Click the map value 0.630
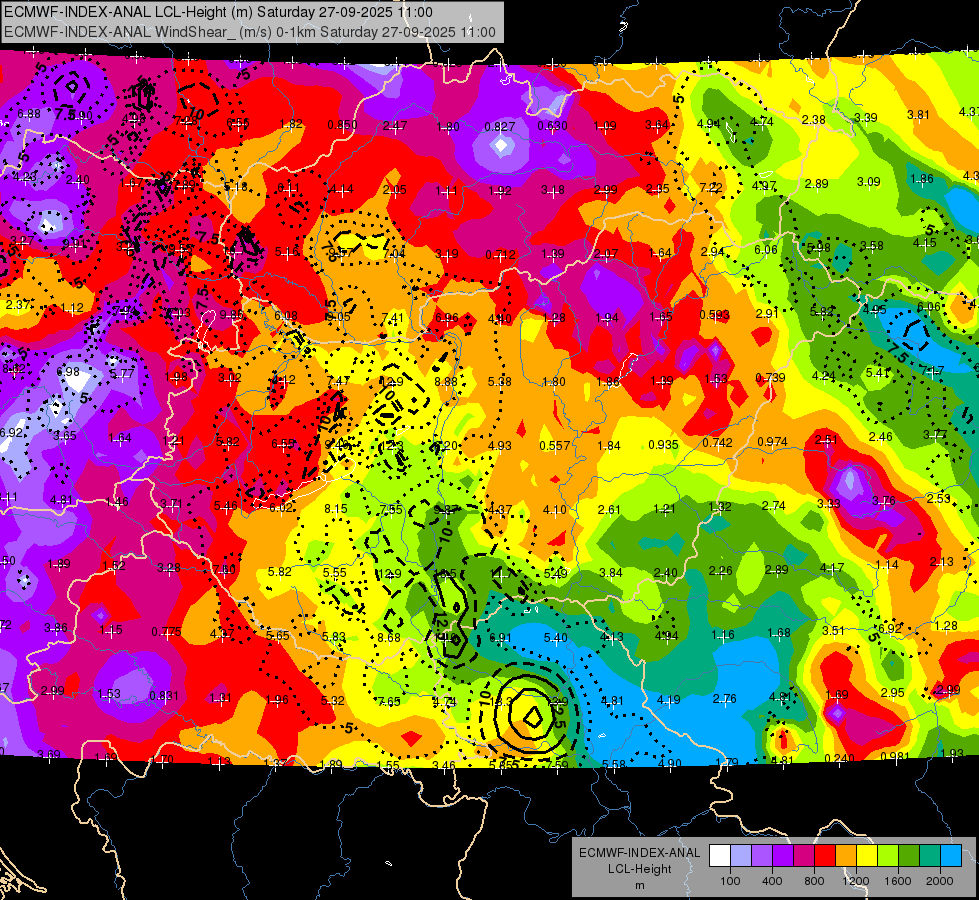Image resolution: width=979 pixels, height=900 pixels. [553, 126]
